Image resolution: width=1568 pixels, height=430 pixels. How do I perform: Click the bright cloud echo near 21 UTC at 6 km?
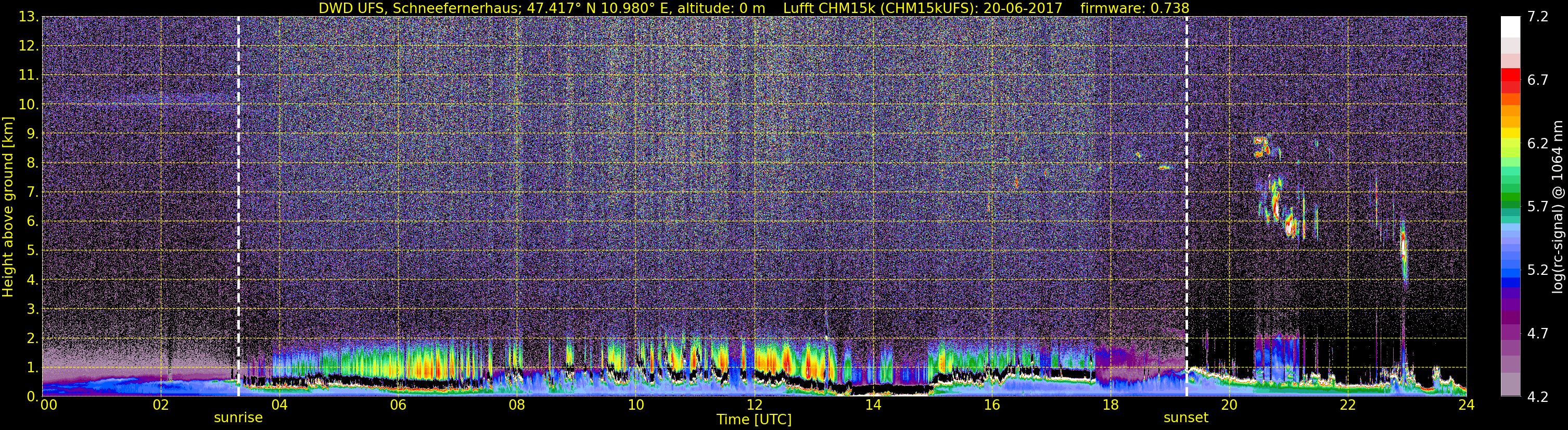[x=1290, y=226]
